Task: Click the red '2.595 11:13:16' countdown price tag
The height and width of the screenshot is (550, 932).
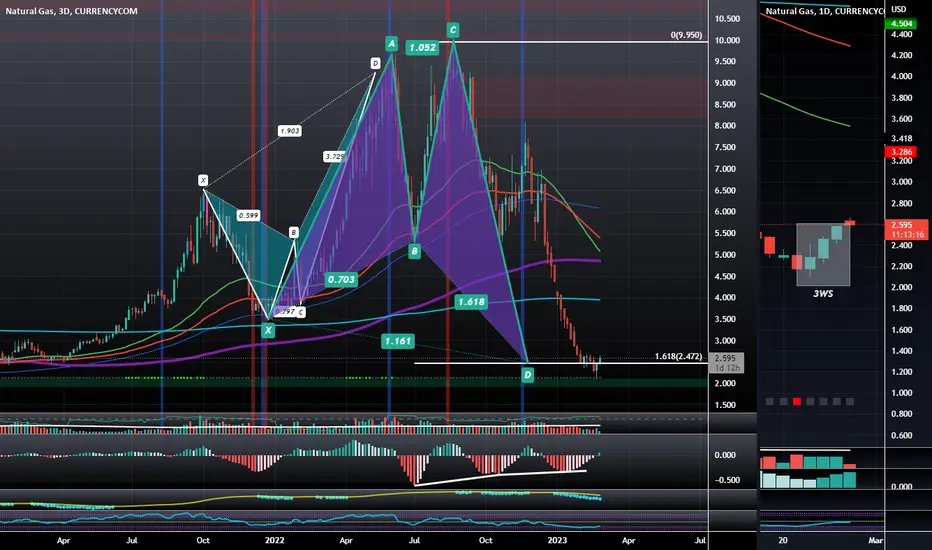Action: coord(906,230)
